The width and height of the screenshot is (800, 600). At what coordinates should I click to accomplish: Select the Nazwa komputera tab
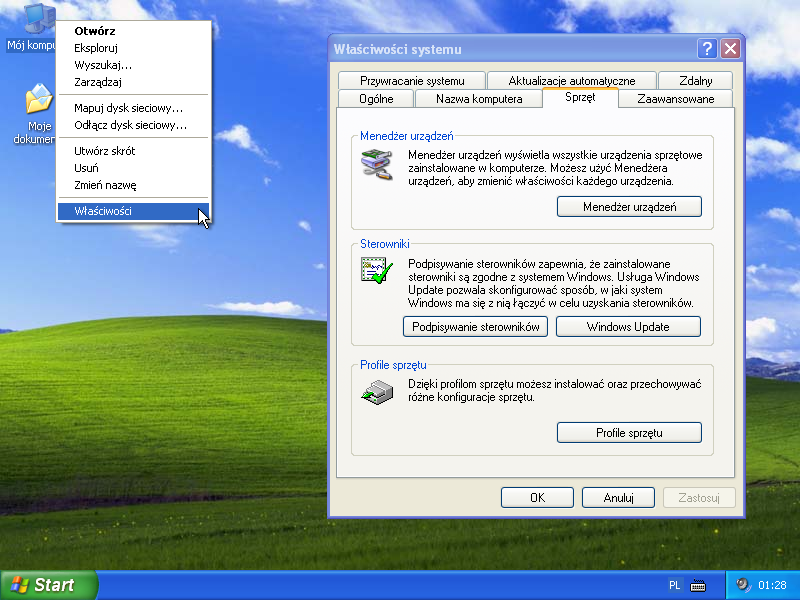point(478,99)
